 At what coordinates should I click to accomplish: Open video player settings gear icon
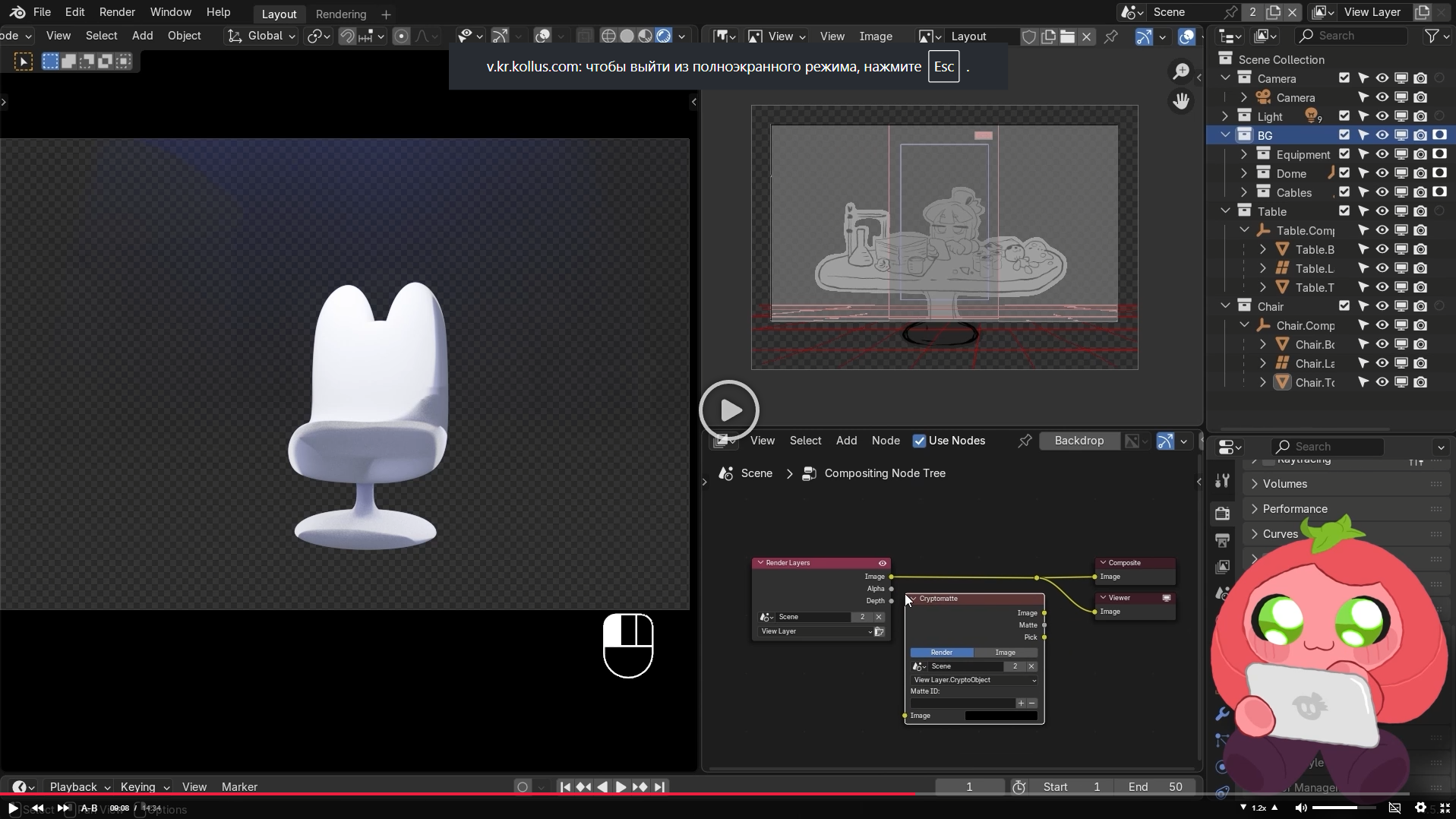(x=1420, y=808)
